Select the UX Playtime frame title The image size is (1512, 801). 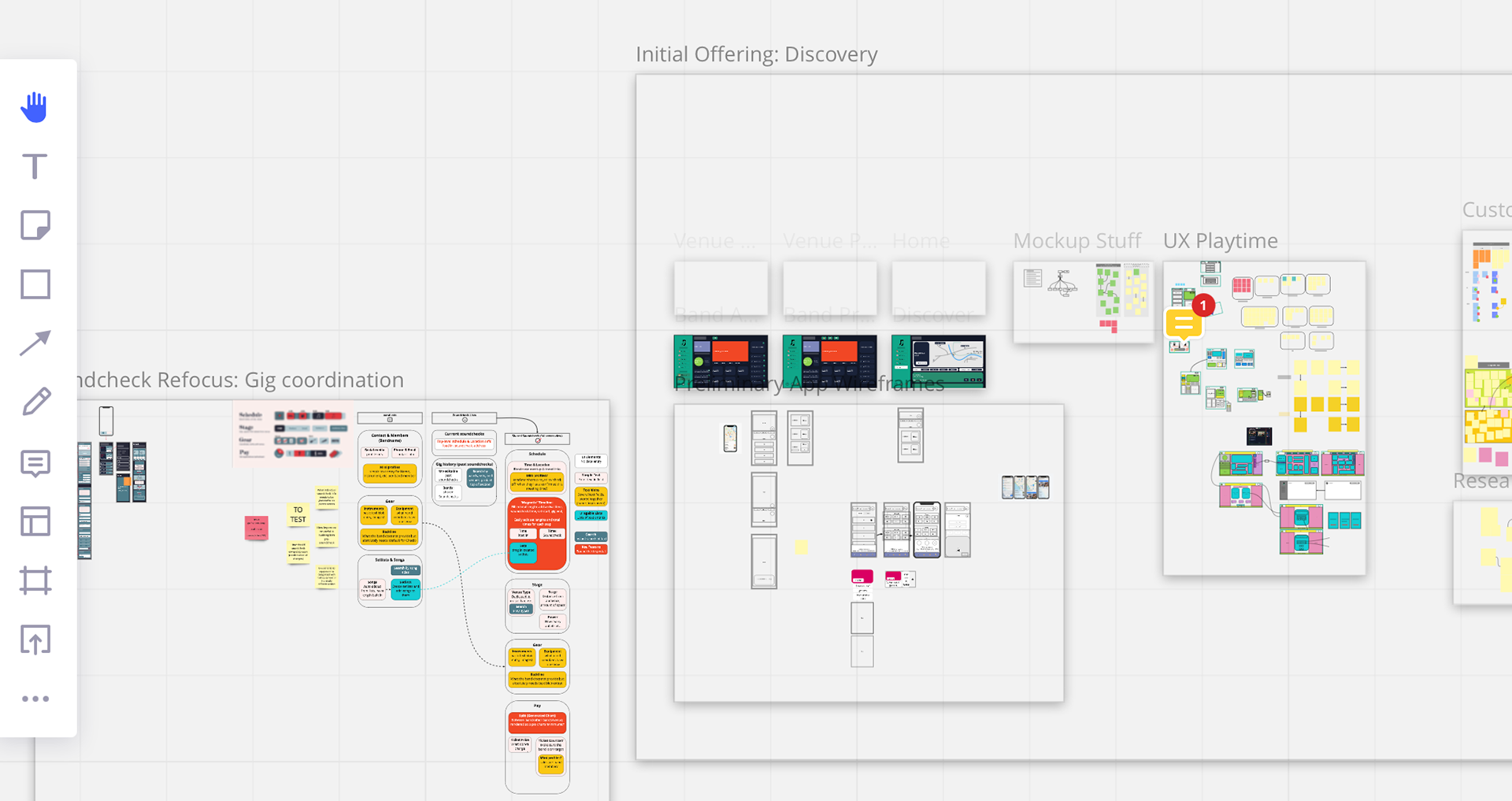pyautogui.click(x=1220, y=241)
